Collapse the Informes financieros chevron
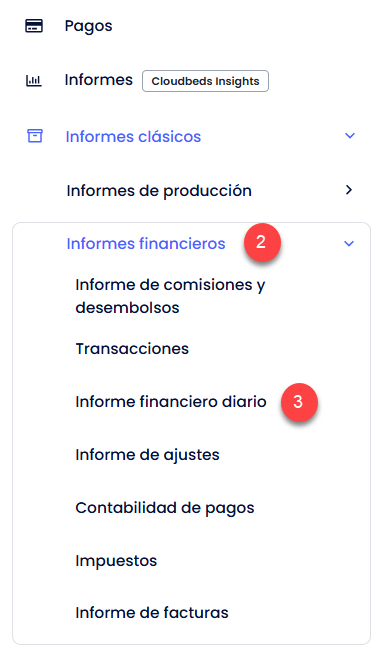 (349, 244)
